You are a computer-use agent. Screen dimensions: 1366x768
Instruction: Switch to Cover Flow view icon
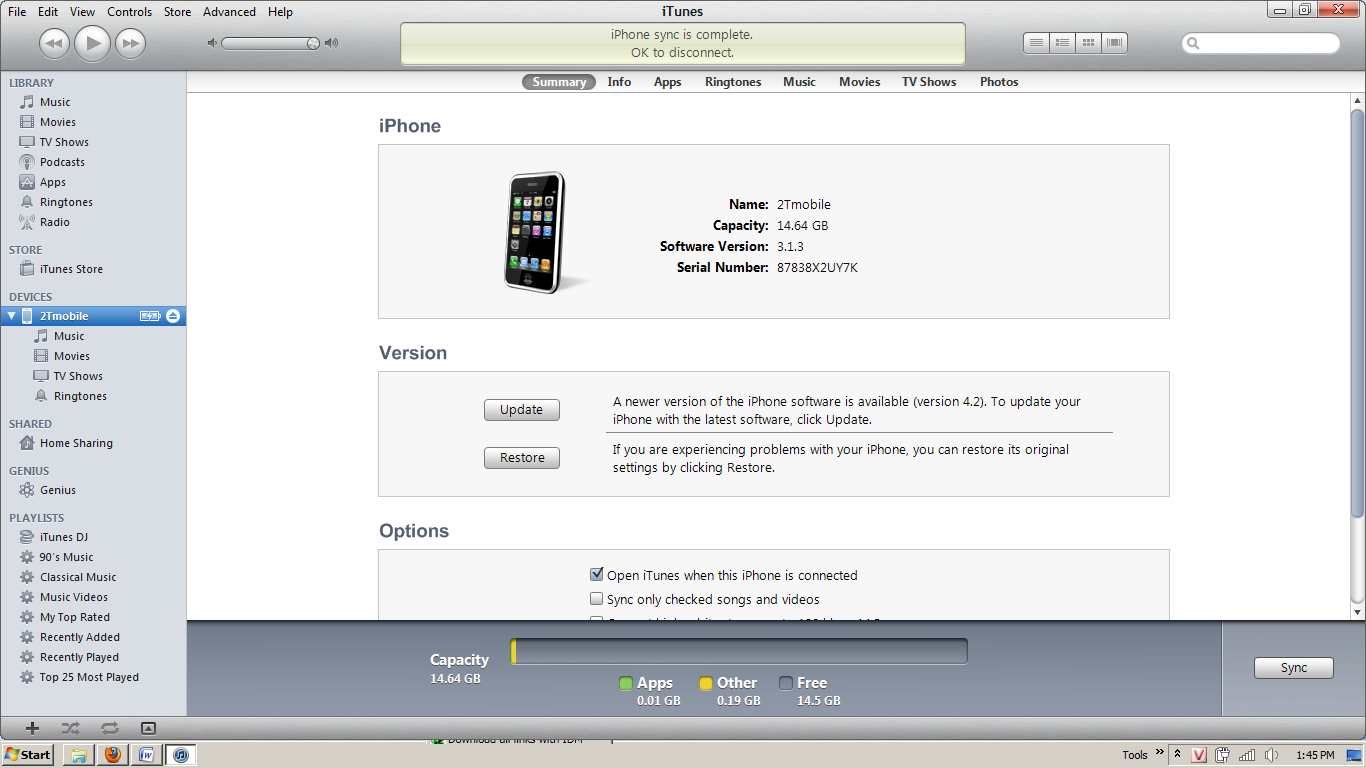click(1114, 43)
